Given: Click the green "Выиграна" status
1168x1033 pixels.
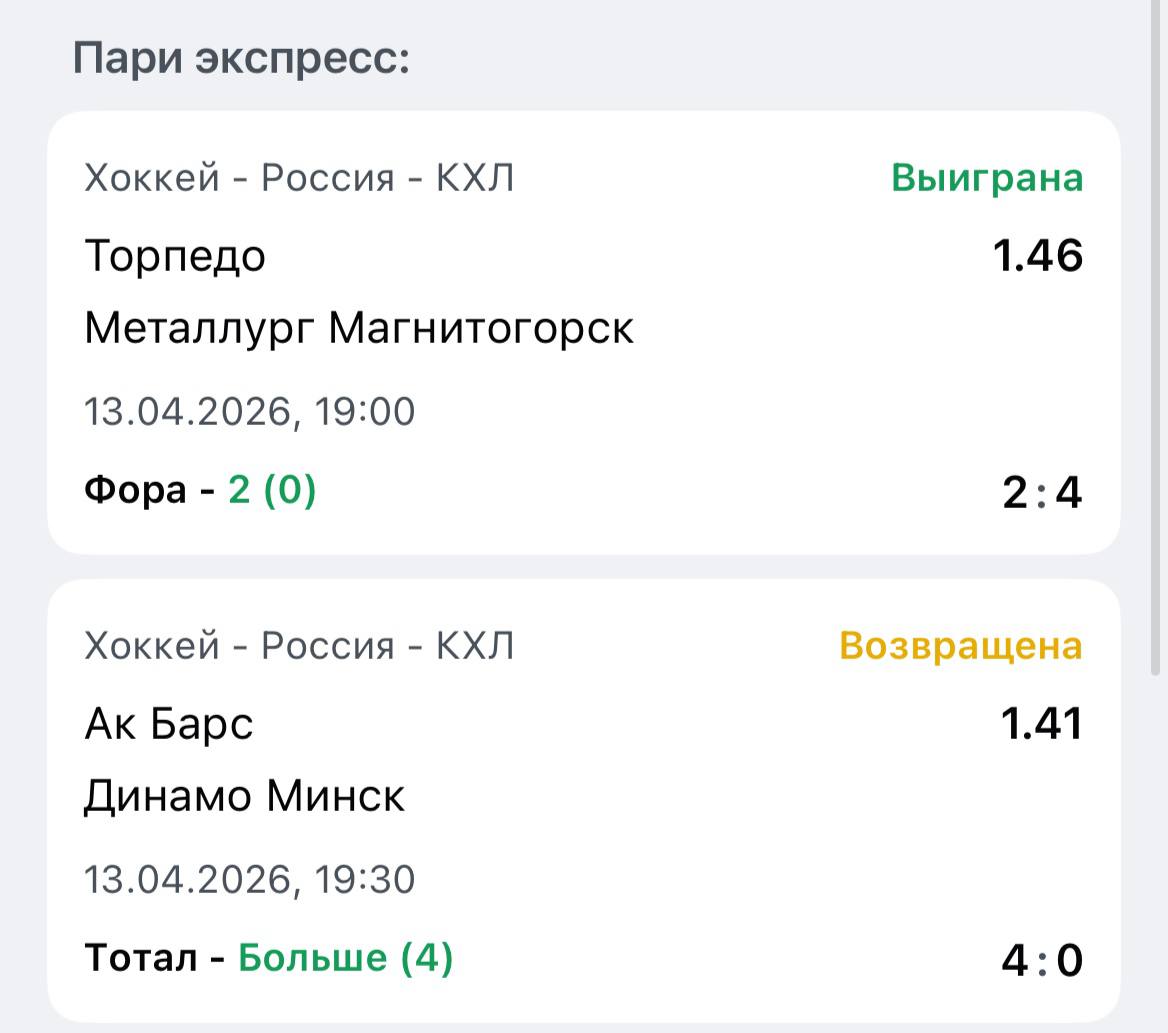Looking at the screenshot, I should [x=986, y=178].
